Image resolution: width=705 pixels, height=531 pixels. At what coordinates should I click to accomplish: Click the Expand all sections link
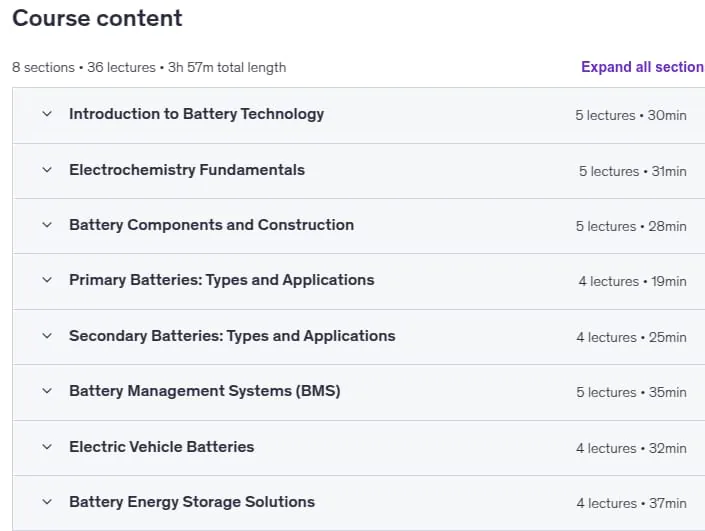click(643, 67)
